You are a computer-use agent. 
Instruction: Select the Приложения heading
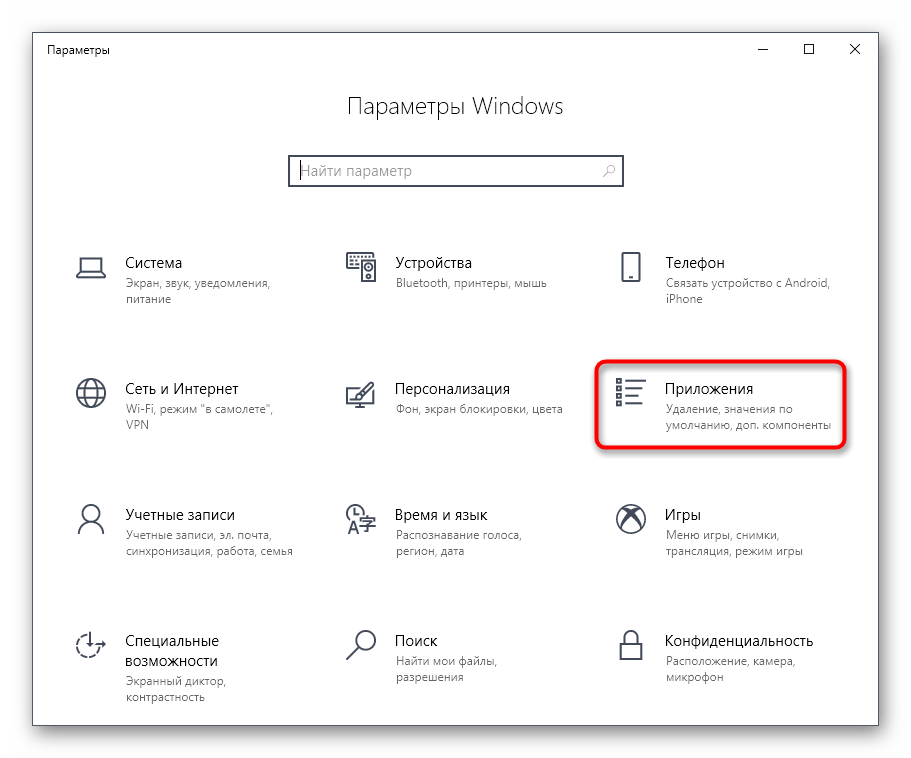click(x=709, y=389)
